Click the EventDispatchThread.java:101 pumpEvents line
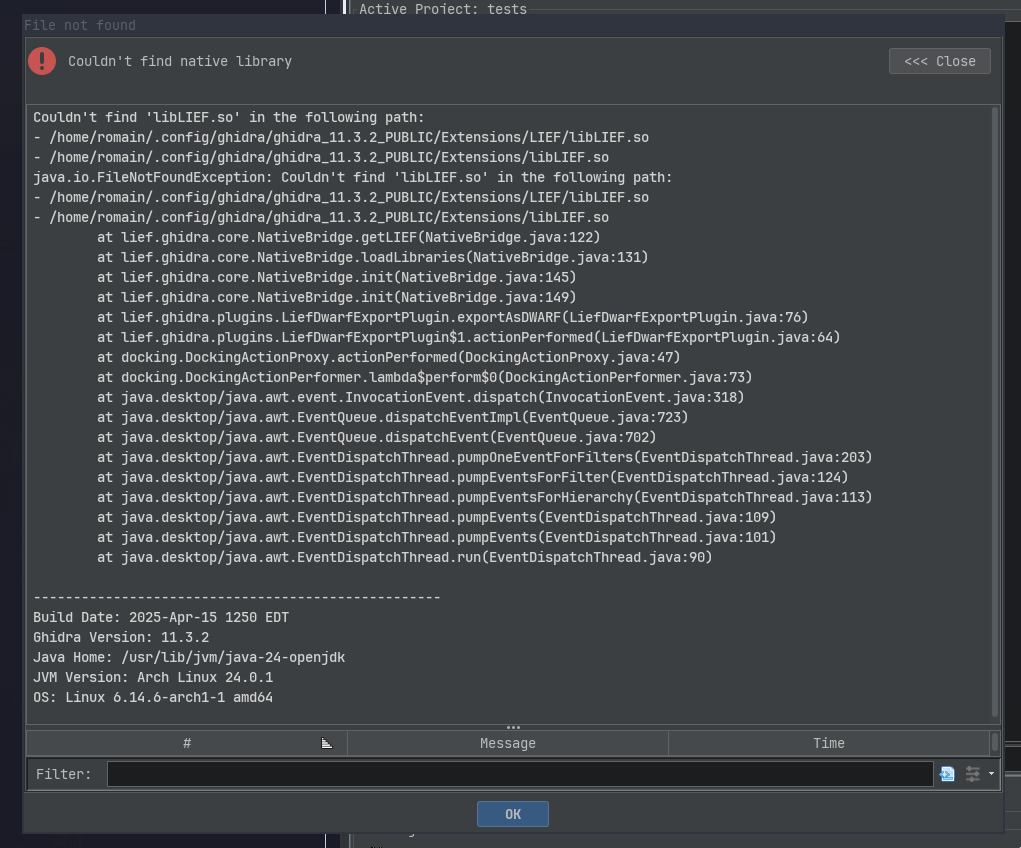This screenshot has height=848, width=1021. click(436, 537)
